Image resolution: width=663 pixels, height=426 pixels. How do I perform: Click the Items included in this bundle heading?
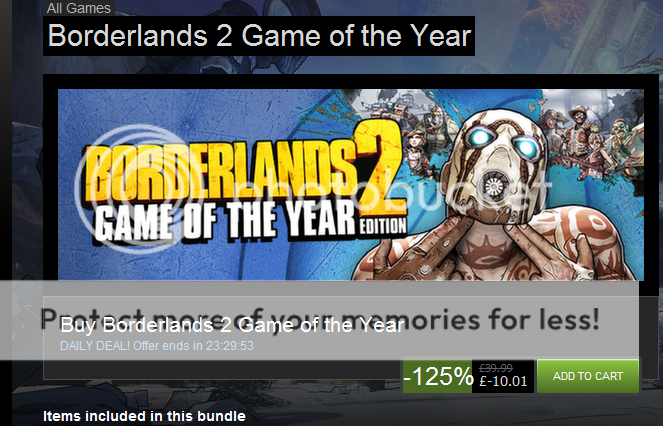pos(144,416)
